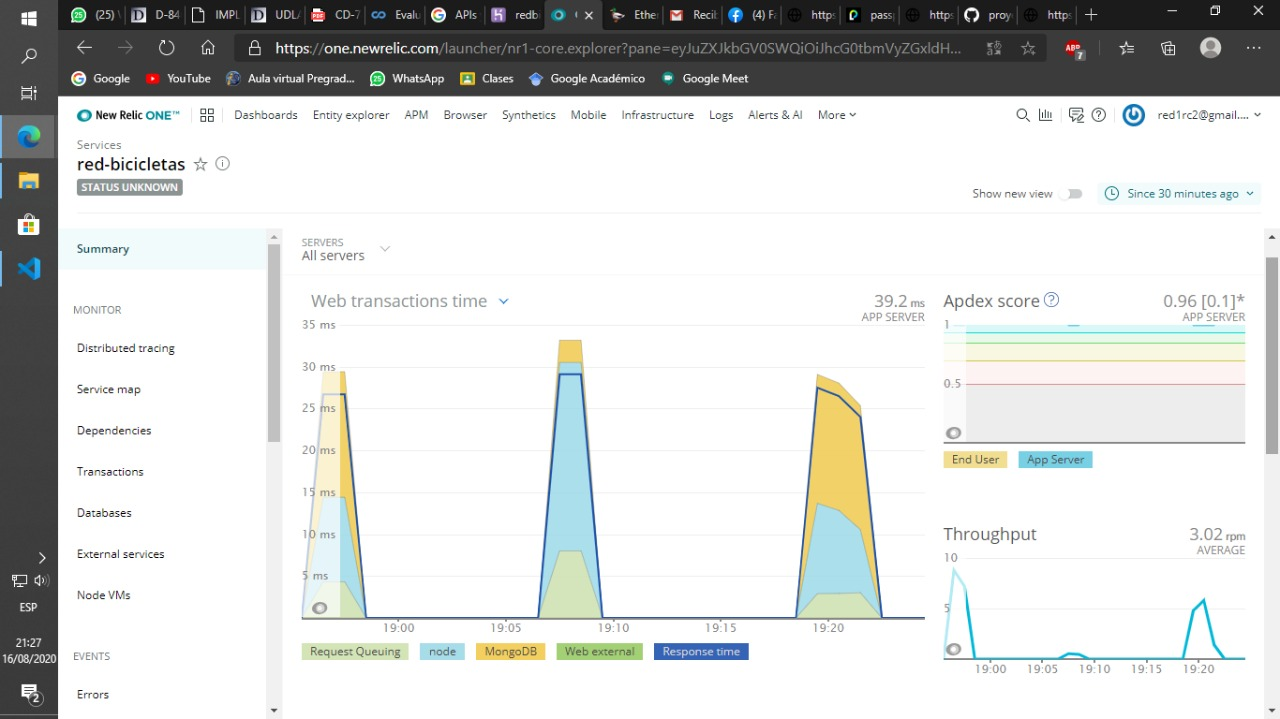Open Transactions in sidebar
1280x719 pixels.
coord(110,471)
